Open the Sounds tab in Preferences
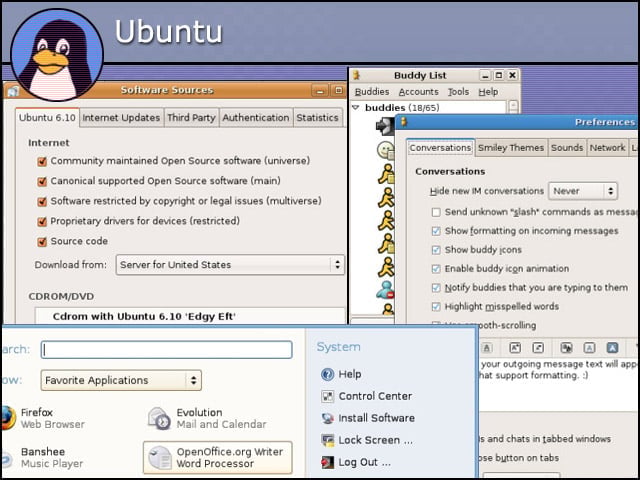 (x=567, y=148)
